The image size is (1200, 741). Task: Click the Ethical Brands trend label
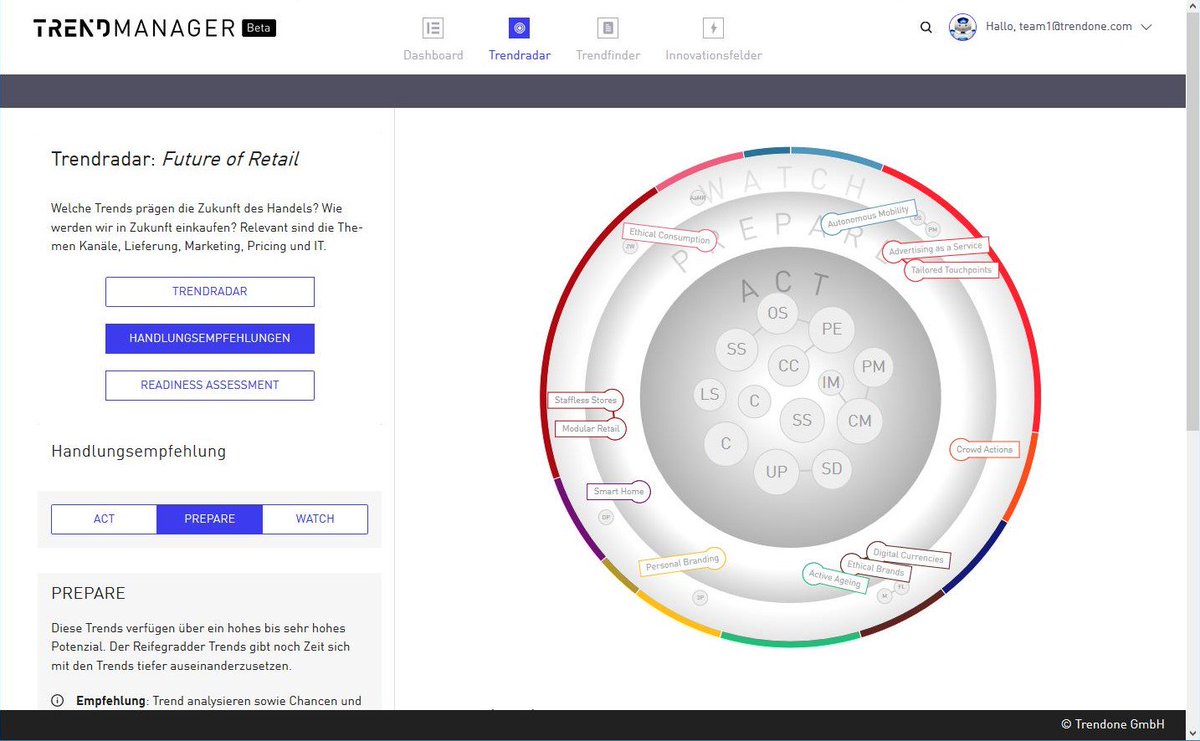click(875, 568)
